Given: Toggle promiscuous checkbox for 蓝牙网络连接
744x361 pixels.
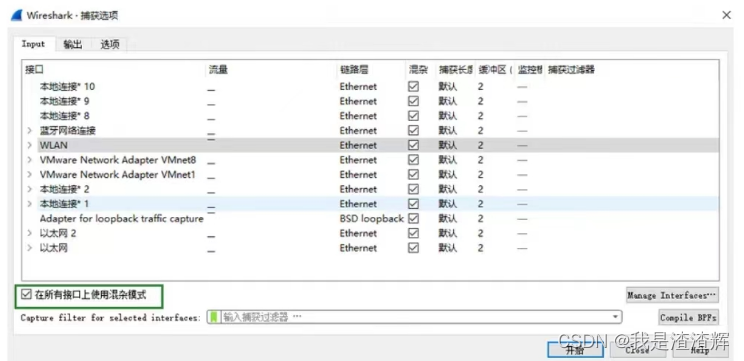Looking at the screenshot, I should 414,130.
